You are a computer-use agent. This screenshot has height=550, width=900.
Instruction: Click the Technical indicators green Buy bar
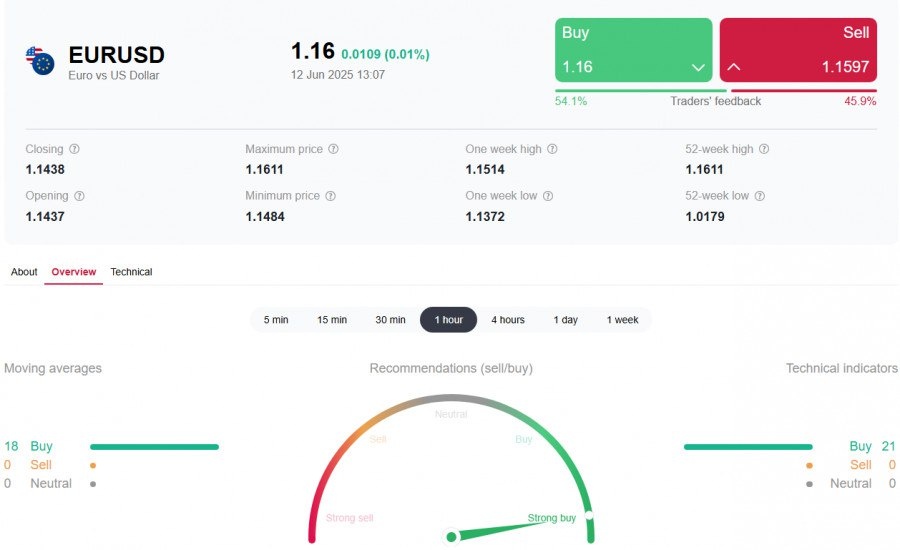748,447
